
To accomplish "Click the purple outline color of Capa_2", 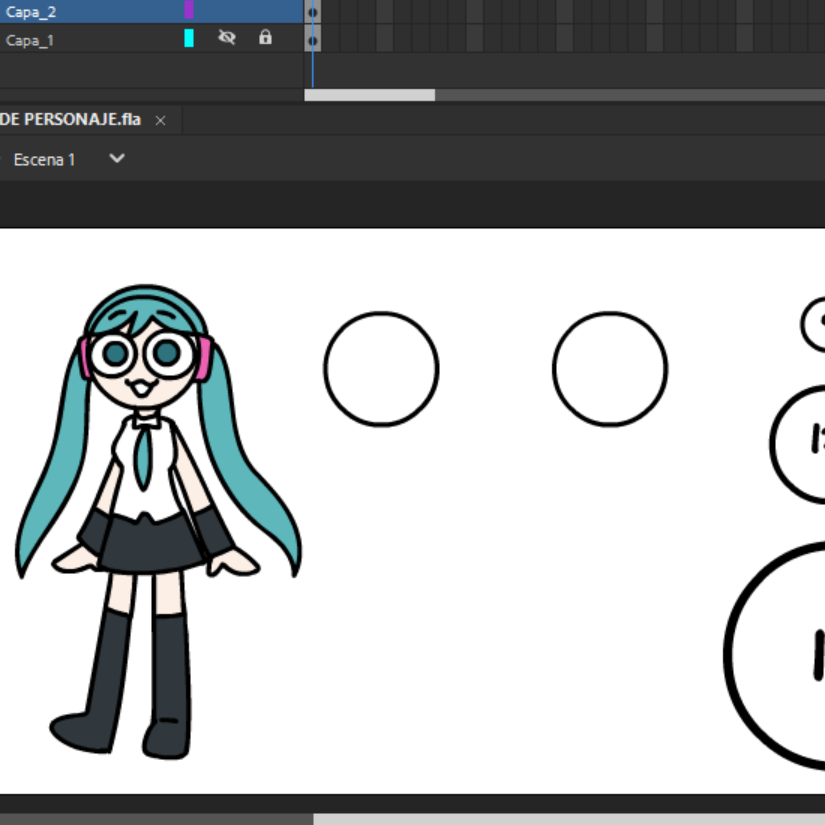I will click(x=189, y=9).
